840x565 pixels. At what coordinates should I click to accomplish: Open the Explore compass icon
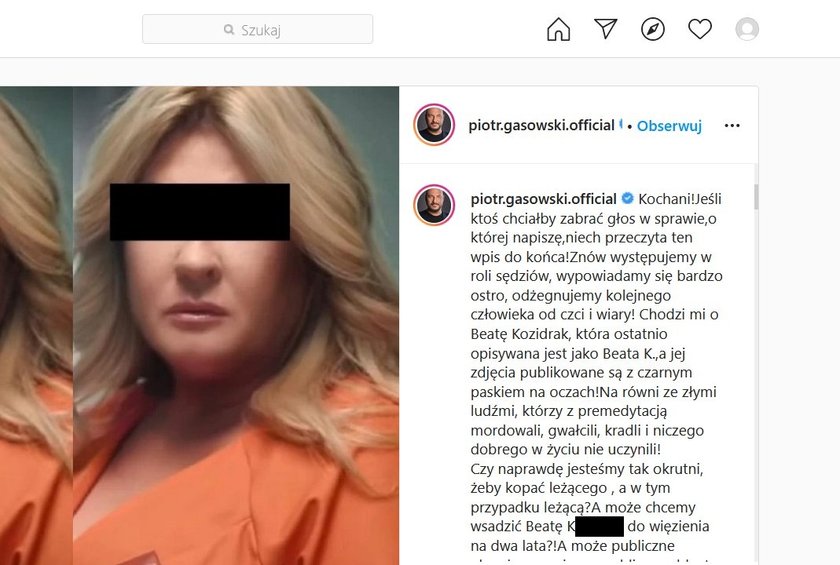point(652,29)
